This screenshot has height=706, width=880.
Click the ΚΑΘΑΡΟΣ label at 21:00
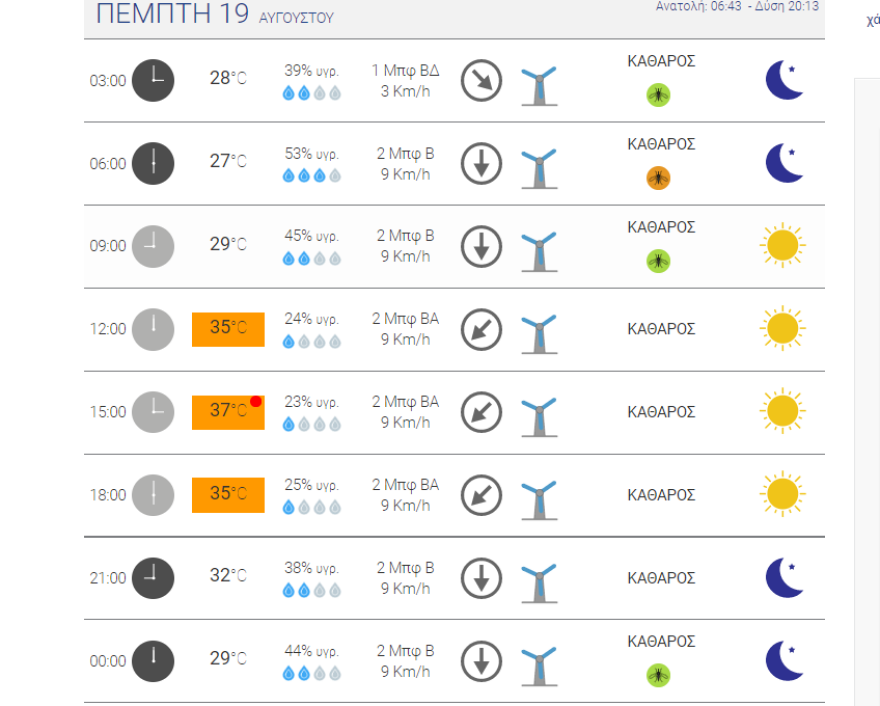[x=661, y=577]
